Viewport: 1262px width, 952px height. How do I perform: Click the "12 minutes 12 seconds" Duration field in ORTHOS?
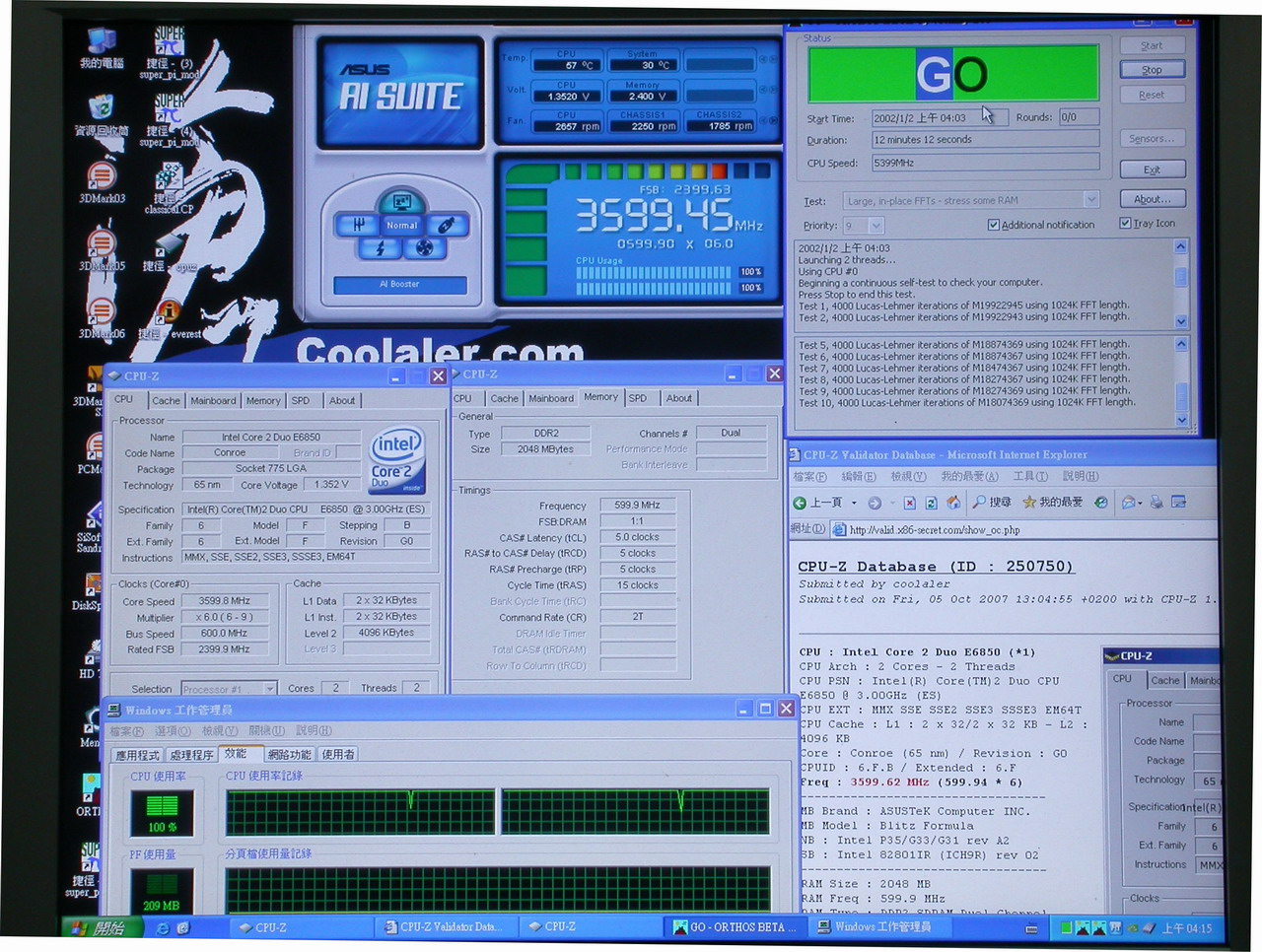pyautogui.click(x=985, y=140)
